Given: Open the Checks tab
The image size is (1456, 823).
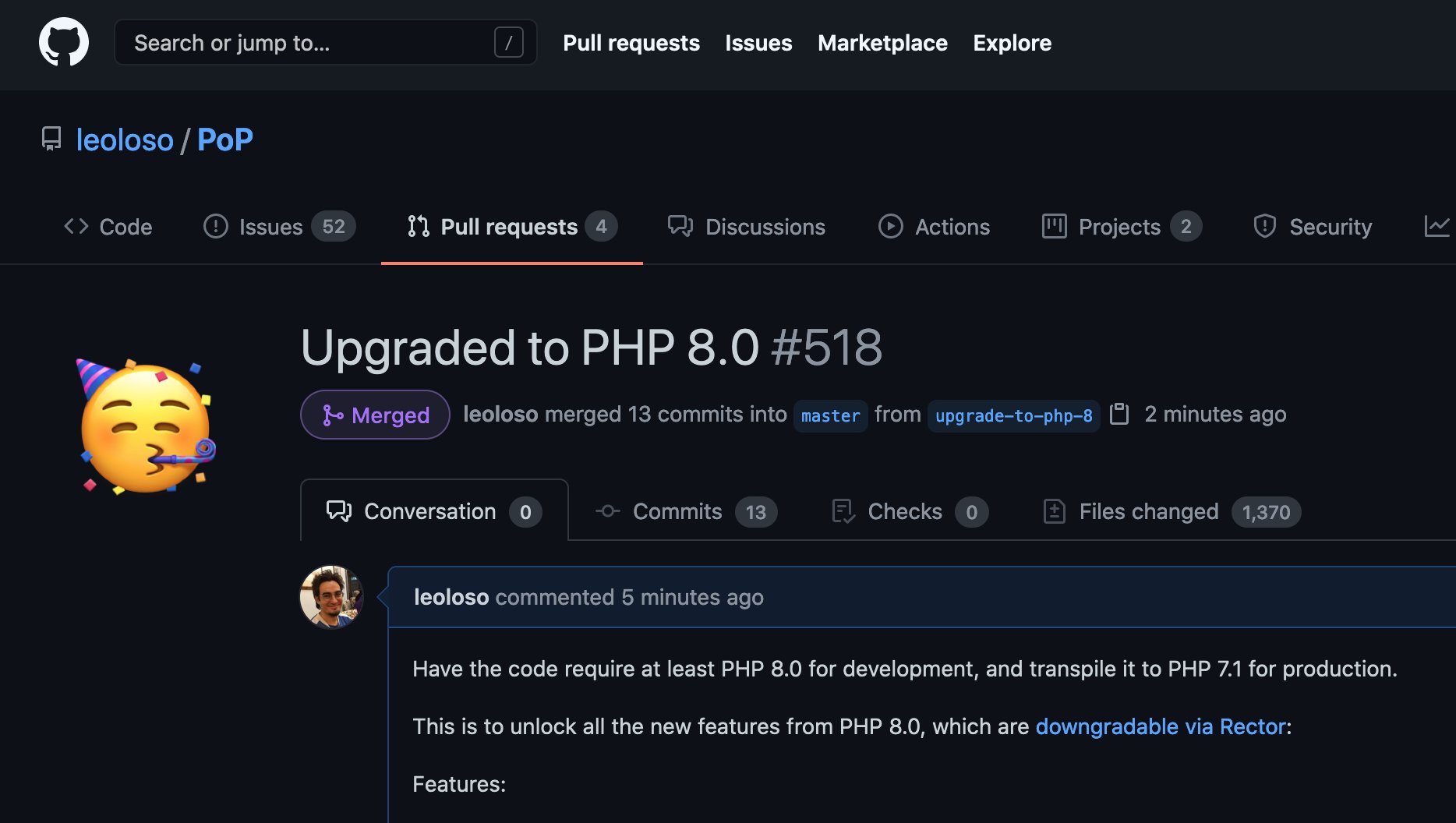Looking at the screenshot, I should pos(910,511).
